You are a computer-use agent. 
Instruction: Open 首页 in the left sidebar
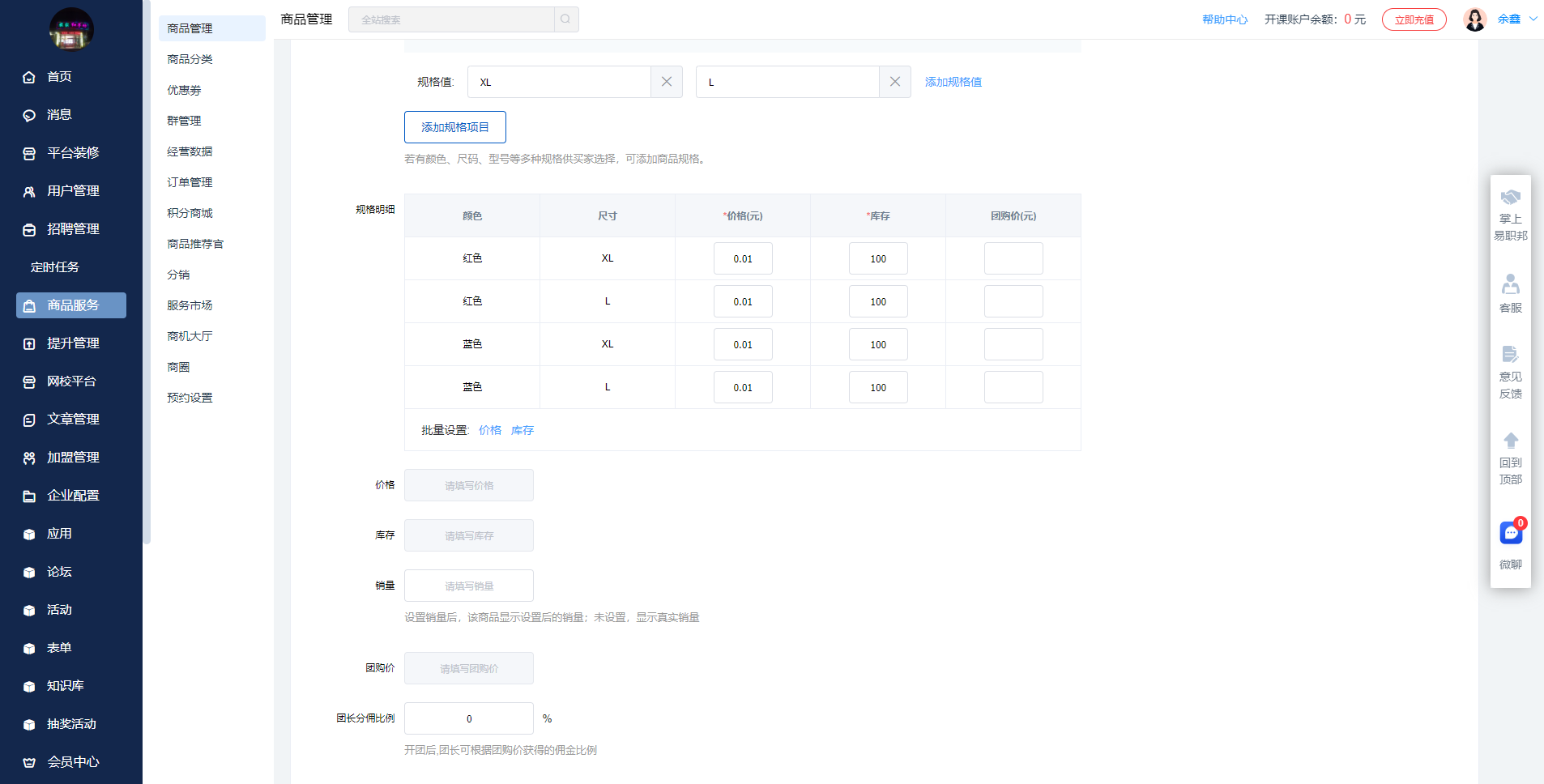[59, 77]
